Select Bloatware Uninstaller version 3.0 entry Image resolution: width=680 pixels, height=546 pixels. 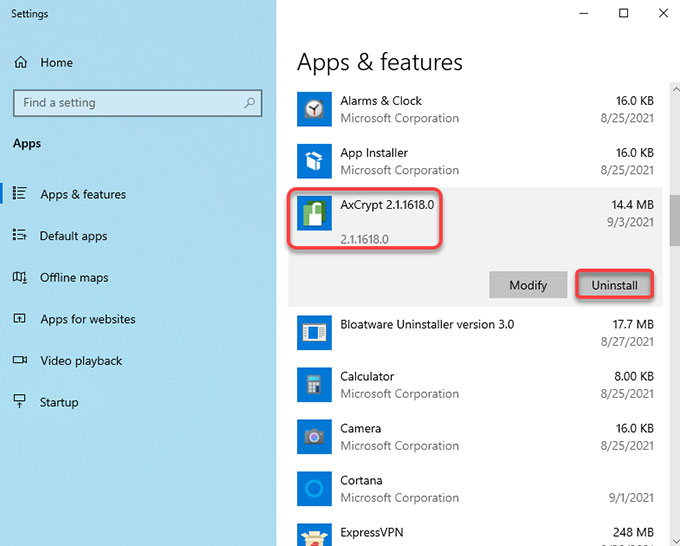click(x=475, y=333)
